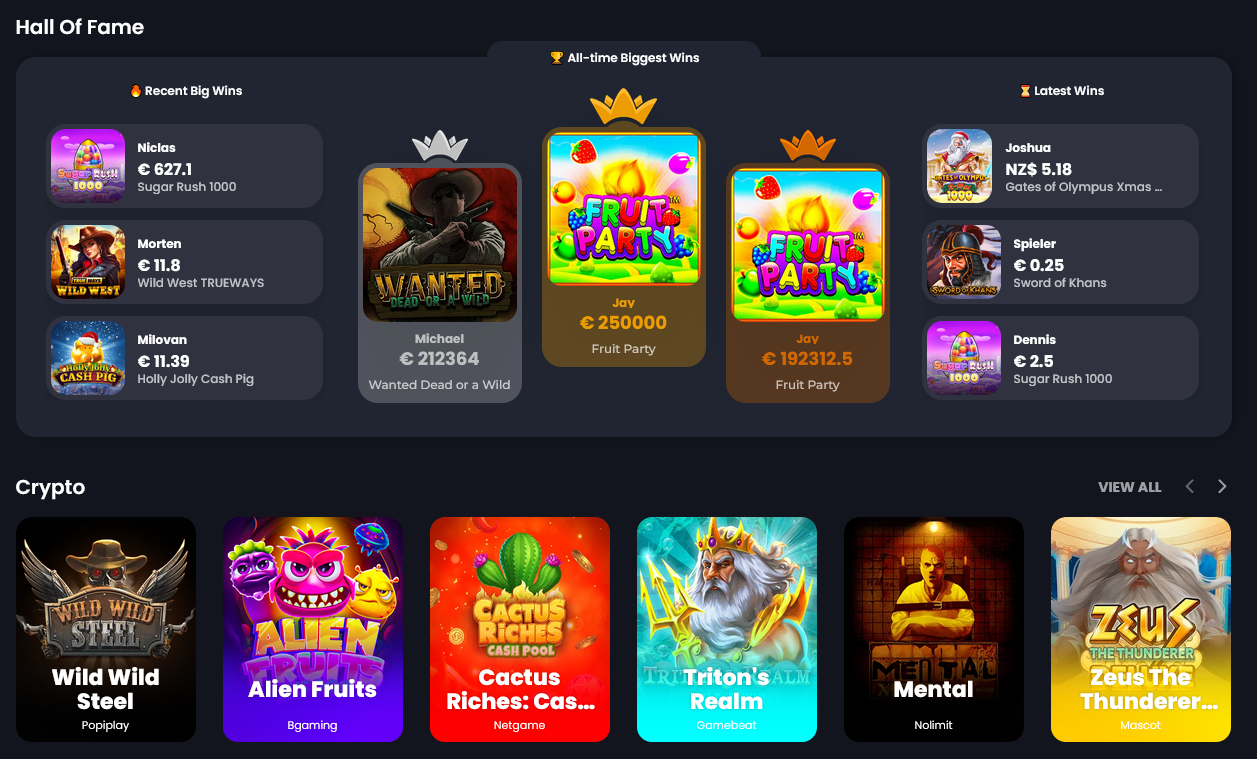The height and width of the screenshot is (759, 1257).
Task: Launch Wild Wild Steel by Popiplay
Action: point(106,629)
